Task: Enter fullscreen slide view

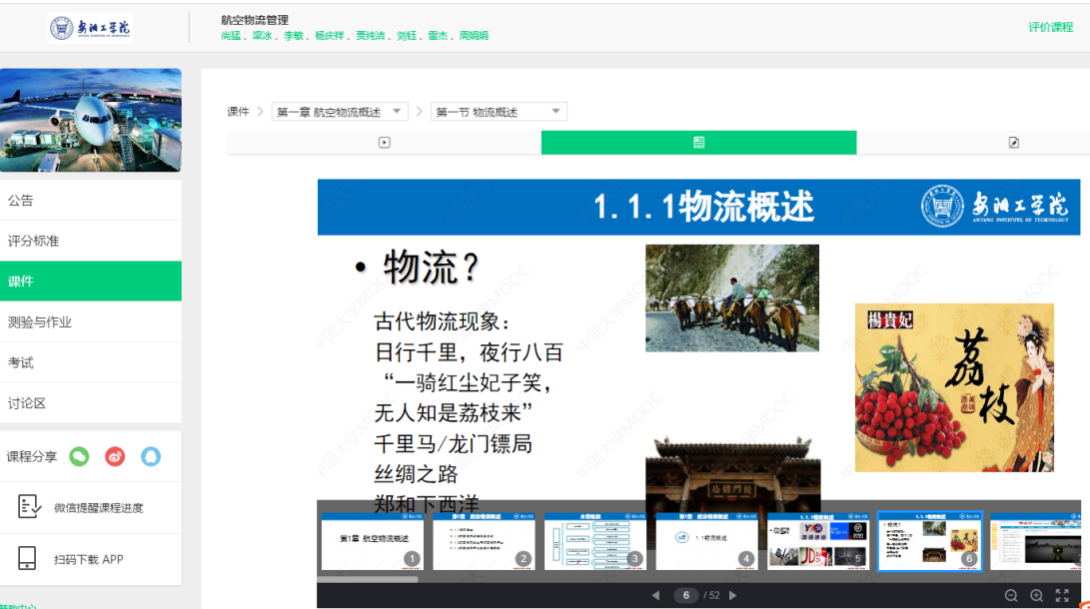Action: pyautogui.click(x=1062, y=595)
